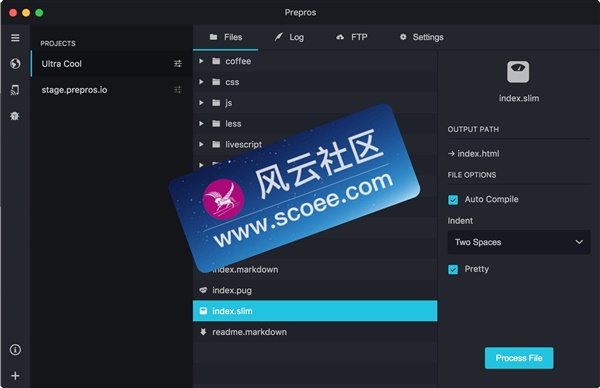Click the index.slim file icon in list
The width and height of the screenshot is (600, 388).
coord(203,311)
